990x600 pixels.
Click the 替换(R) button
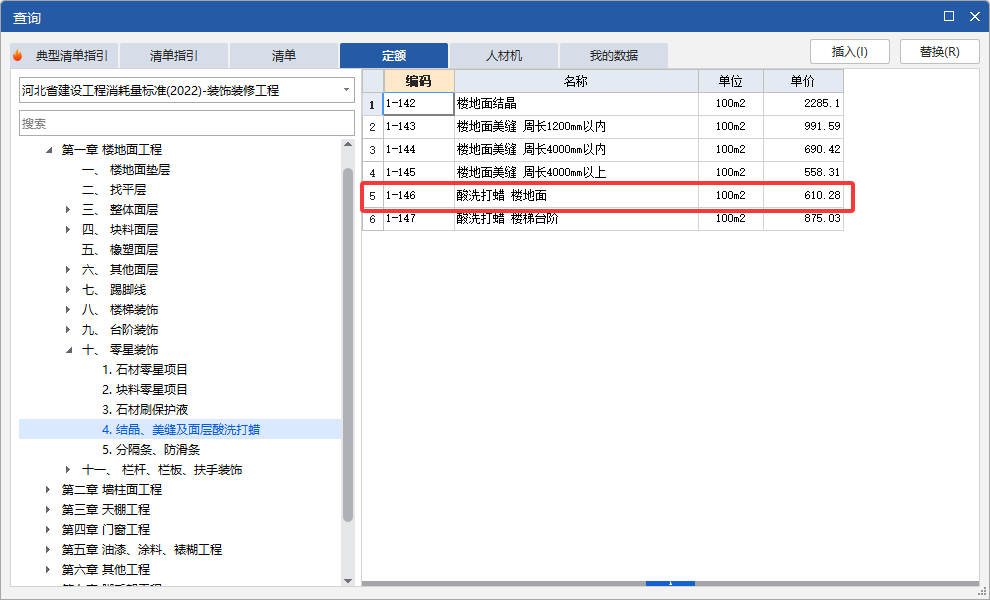[939, 51]
